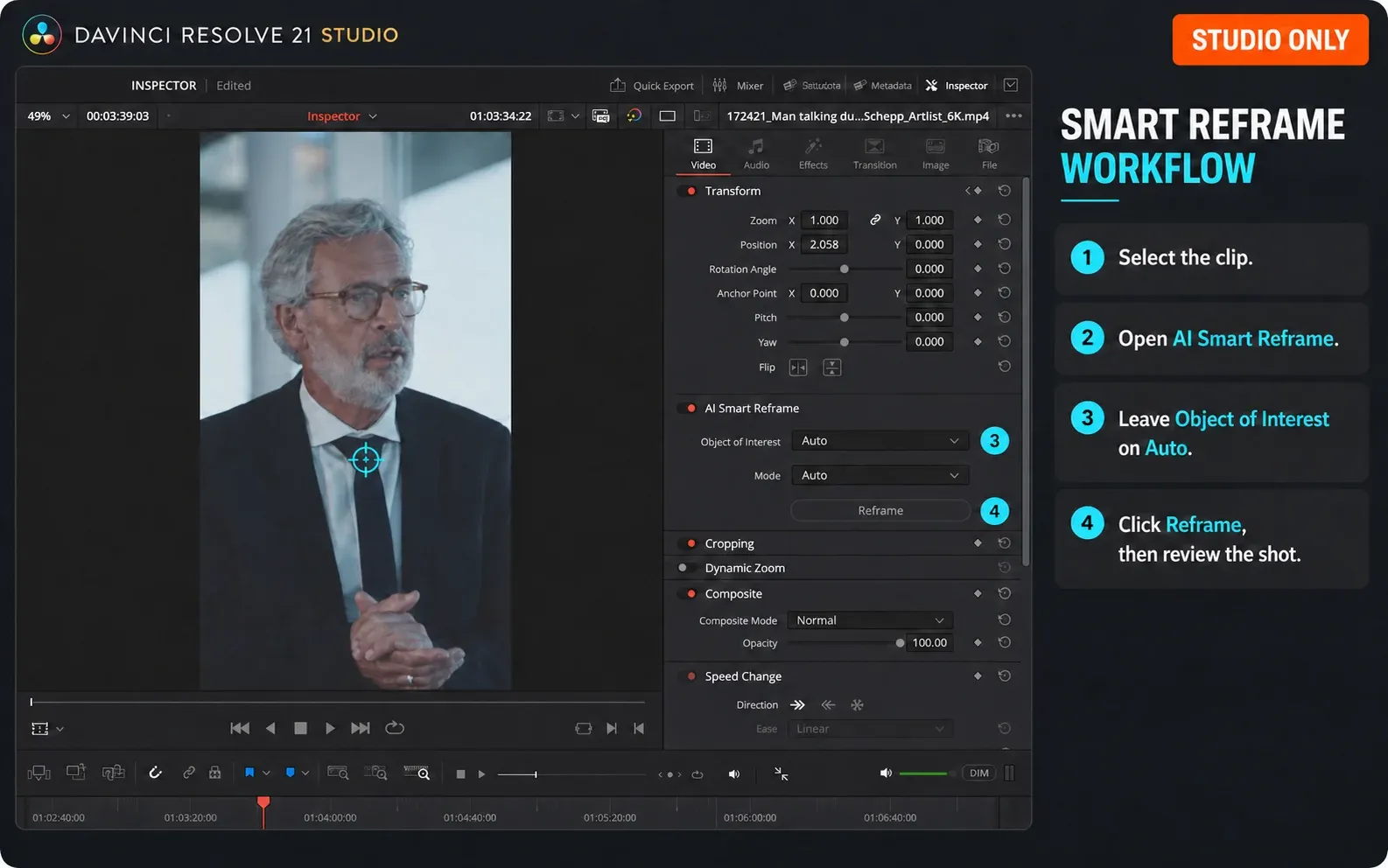The height and width of the screenshot is (868, 1388).
Task: Adjust the Rotation Angle slider
Action: [x=844, y=269]
